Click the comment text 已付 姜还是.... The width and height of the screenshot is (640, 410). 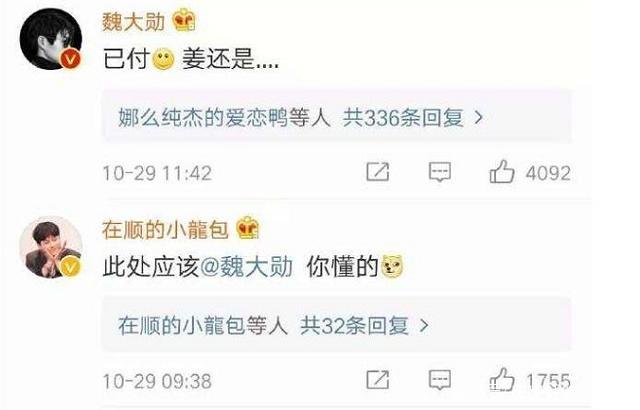click(191, 59)
